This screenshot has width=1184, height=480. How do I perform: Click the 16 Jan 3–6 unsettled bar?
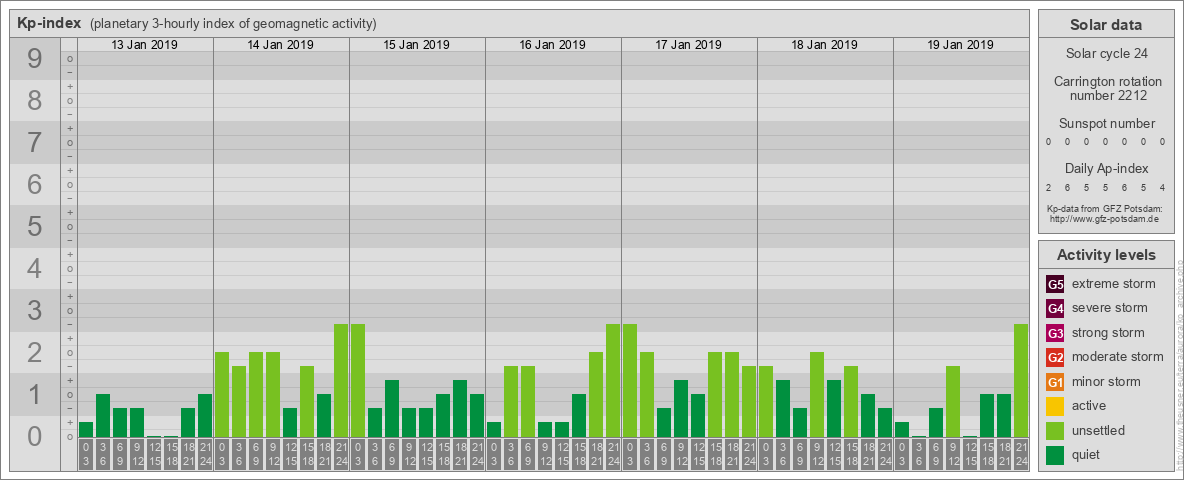(x=510, y=402)
